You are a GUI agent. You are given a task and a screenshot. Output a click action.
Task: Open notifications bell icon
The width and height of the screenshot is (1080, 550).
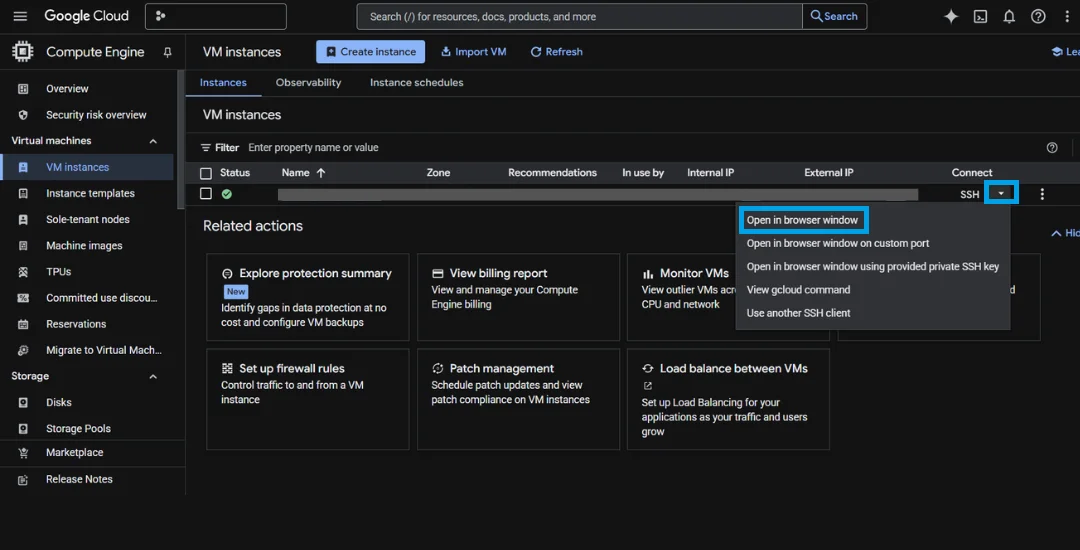point(1009,17)
